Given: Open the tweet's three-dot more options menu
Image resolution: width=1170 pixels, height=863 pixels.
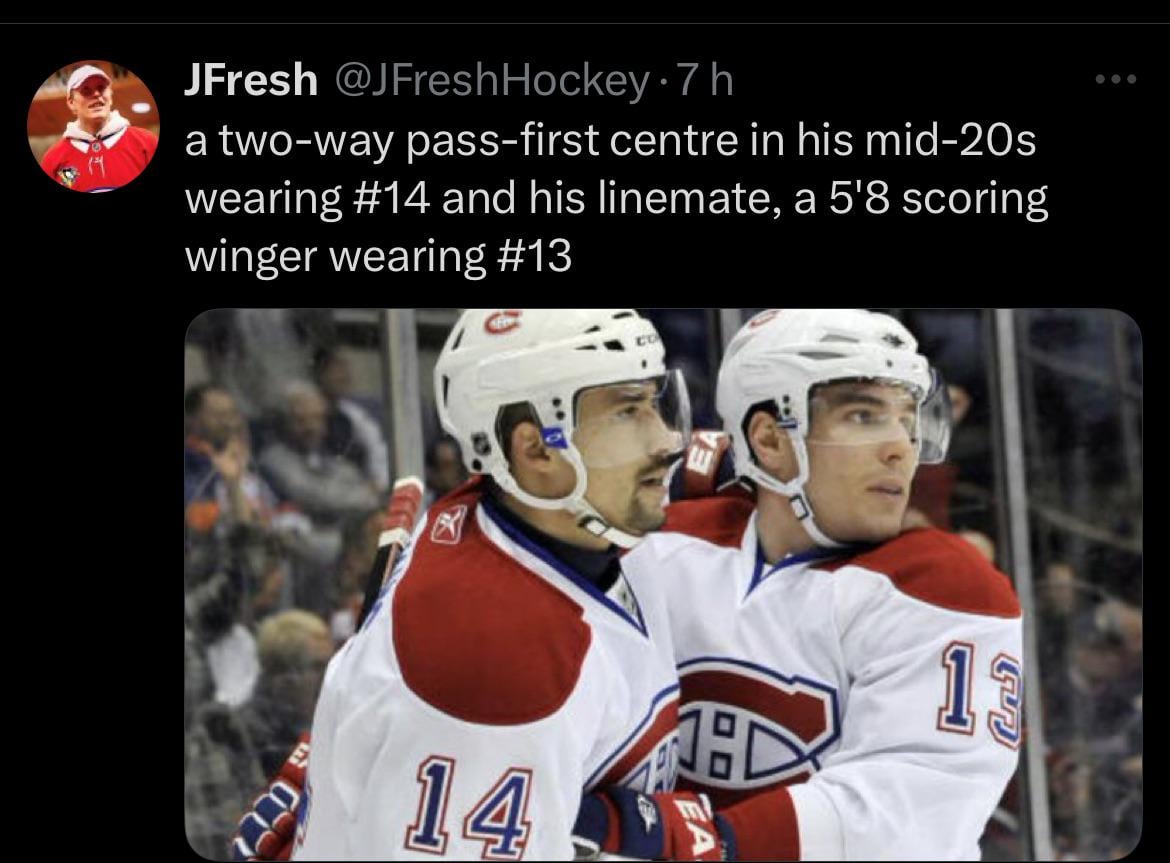Looking at the screenshot, I should (x=1115, y=80).
